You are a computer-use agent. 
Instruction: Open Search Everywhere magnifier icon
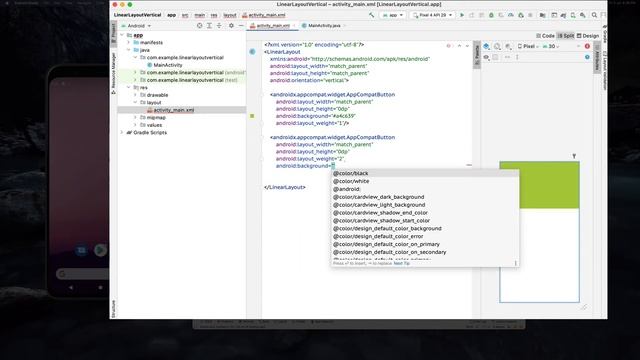[x=594, y=15]
